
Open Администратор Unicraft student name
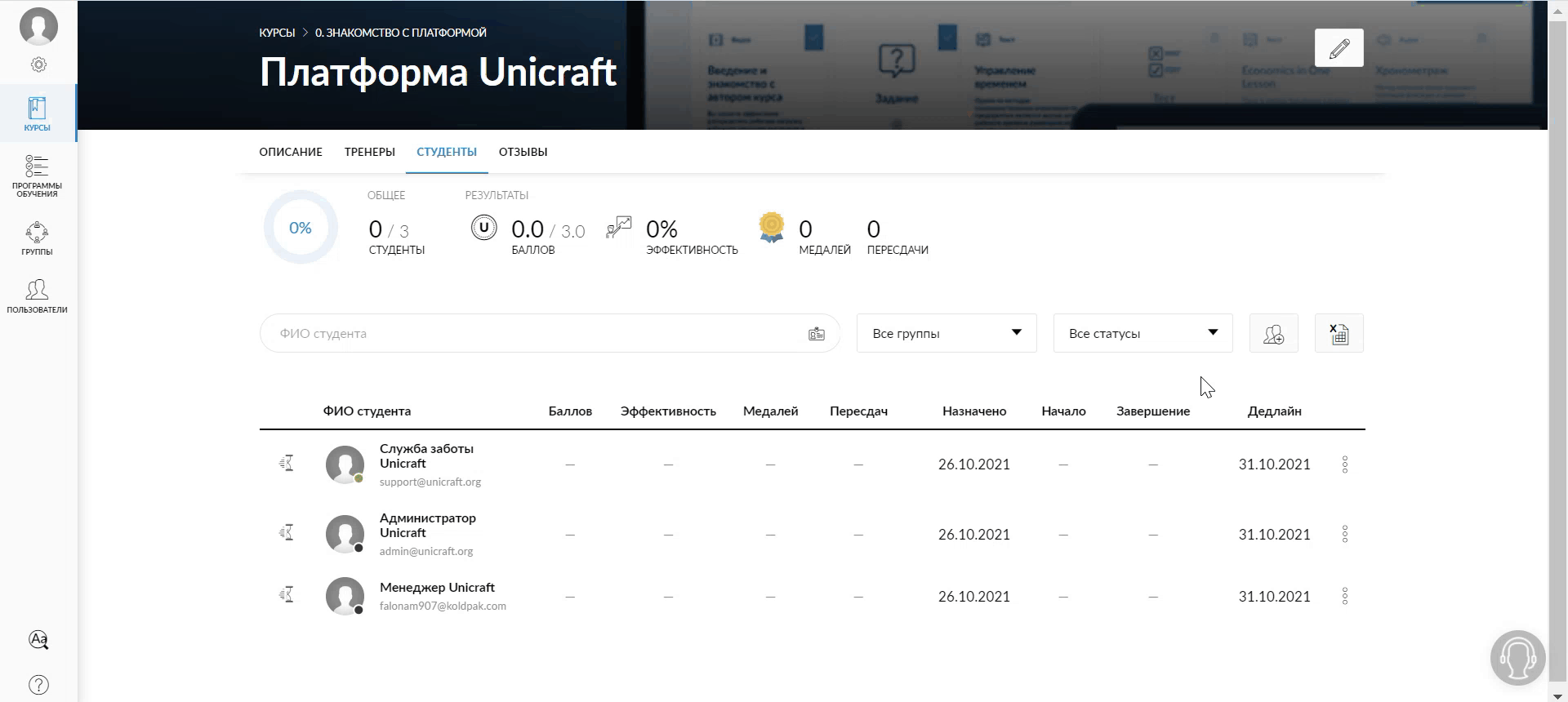click(x=428, y=525)
